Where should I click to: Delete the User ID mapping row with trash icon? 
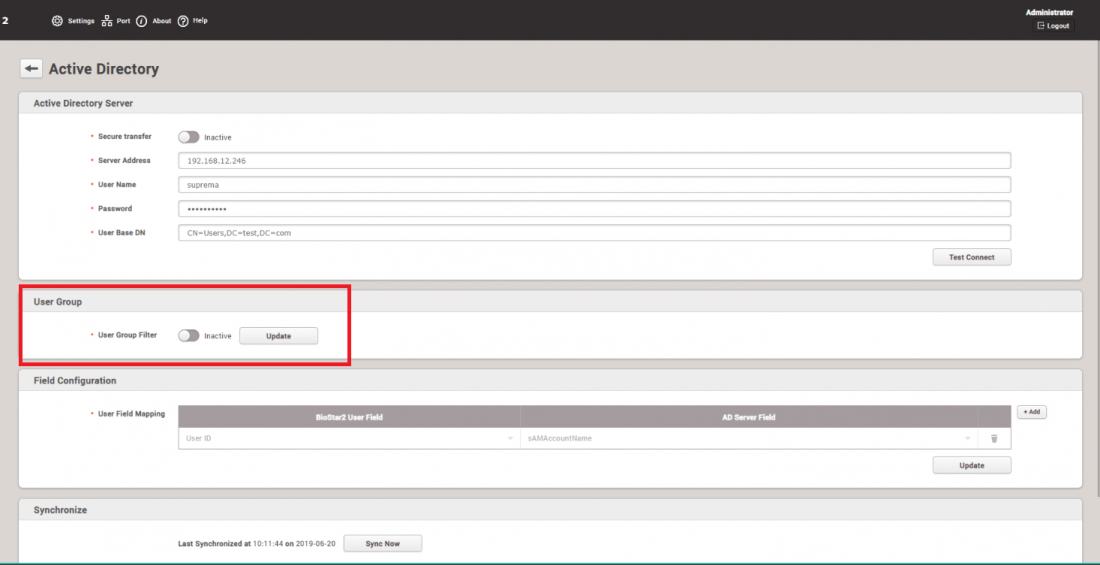(x=994, y=438)
